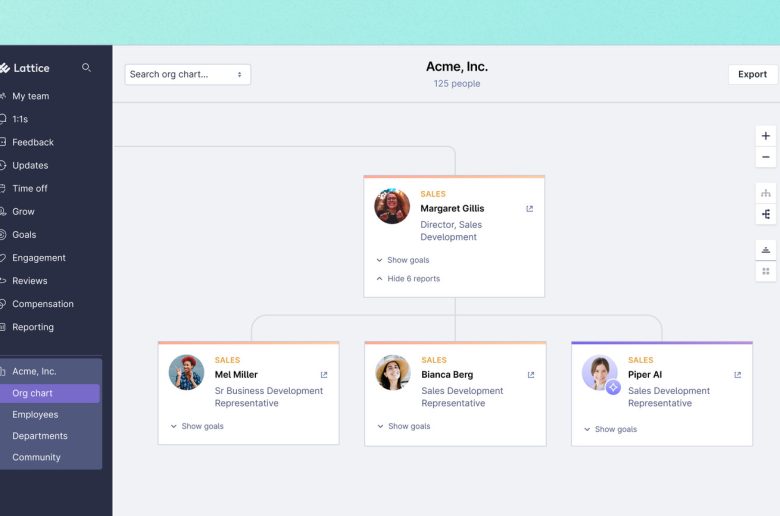
Task: Click the name Mel Miller
Action: pyautogui.click(x=236, y=375)
